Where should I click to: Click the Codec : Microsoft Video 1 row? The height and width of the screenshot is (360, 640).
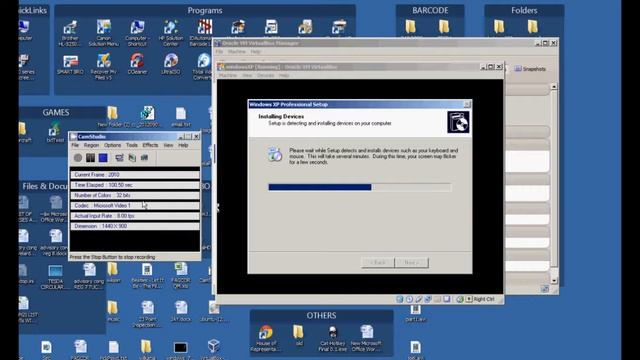[135, 206]
